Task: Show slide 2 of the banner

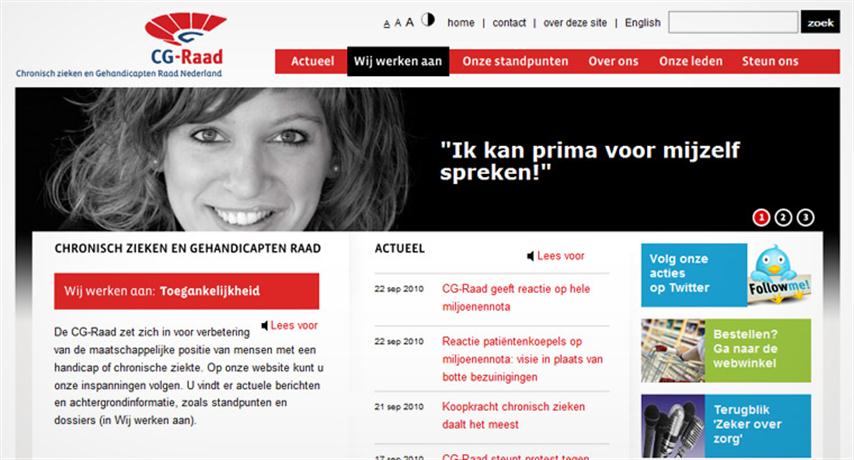Action: (x=783, y=218)
